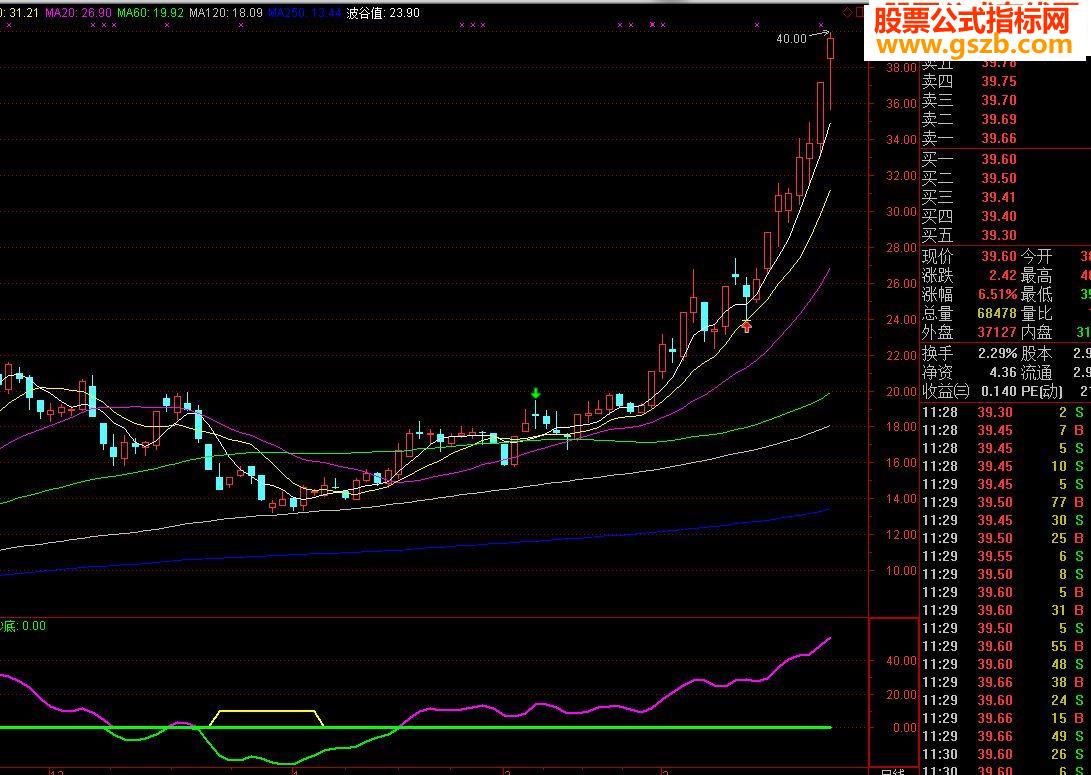Click the 40.00 high price annotation
The width and height of the screenshot is (1091, 775).
tap(791, 39)
